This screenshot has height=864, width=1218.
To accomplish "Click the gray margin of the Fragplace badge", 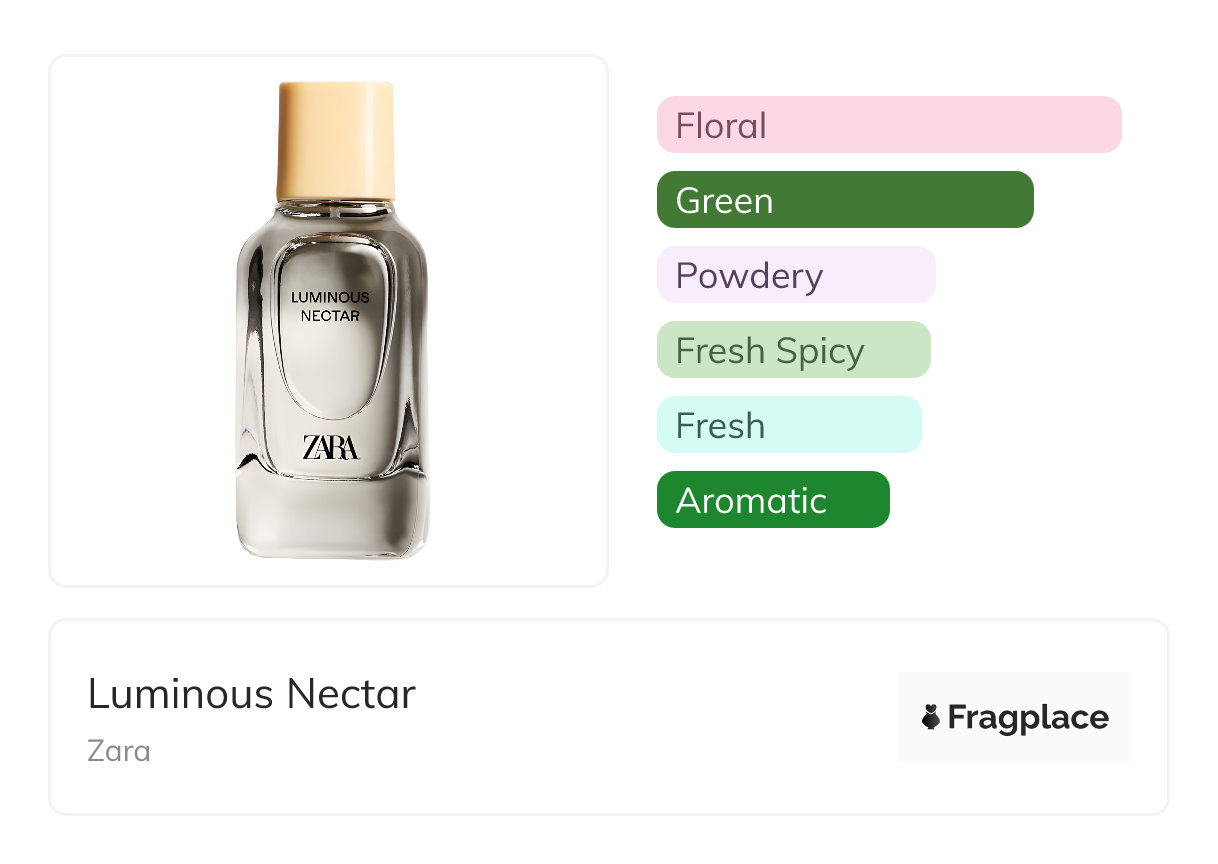I will (1015, 686).
